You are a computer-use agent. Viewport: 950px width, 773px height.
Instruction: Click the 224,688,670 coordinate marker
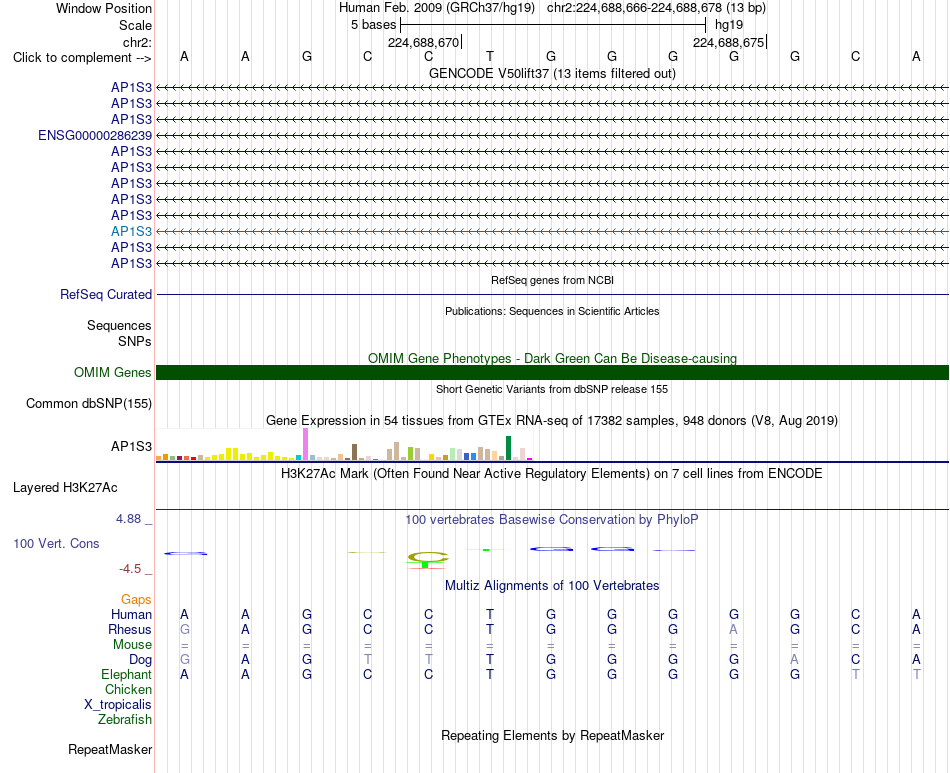click(424, 42)
